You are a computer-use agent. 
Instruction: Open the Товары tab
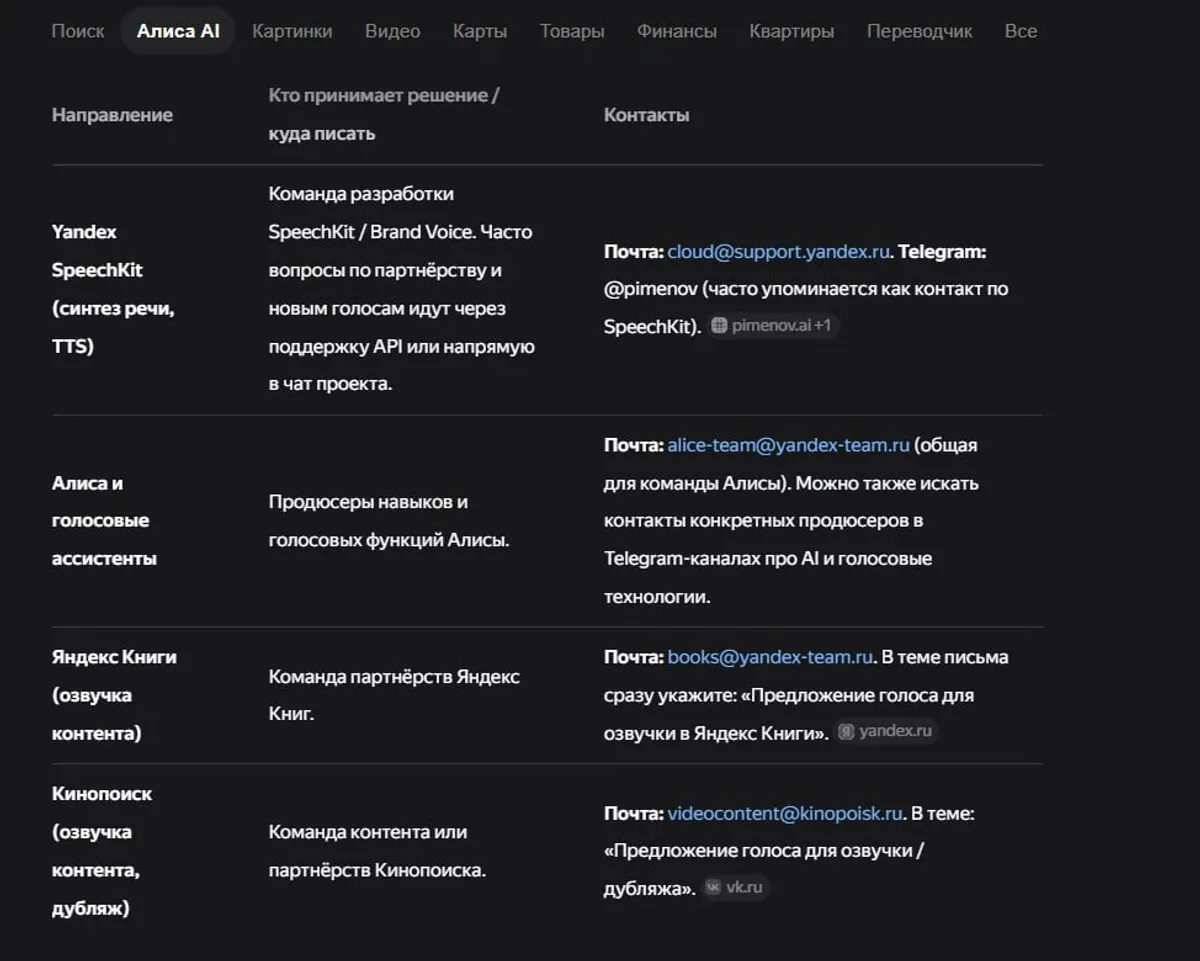pyautogui.click(x=572, y=31)
